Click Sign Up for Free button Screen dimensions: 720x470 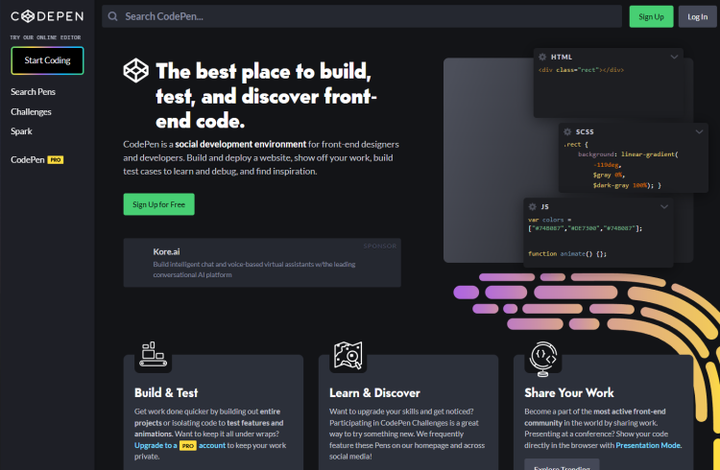(x=159, y=204)
